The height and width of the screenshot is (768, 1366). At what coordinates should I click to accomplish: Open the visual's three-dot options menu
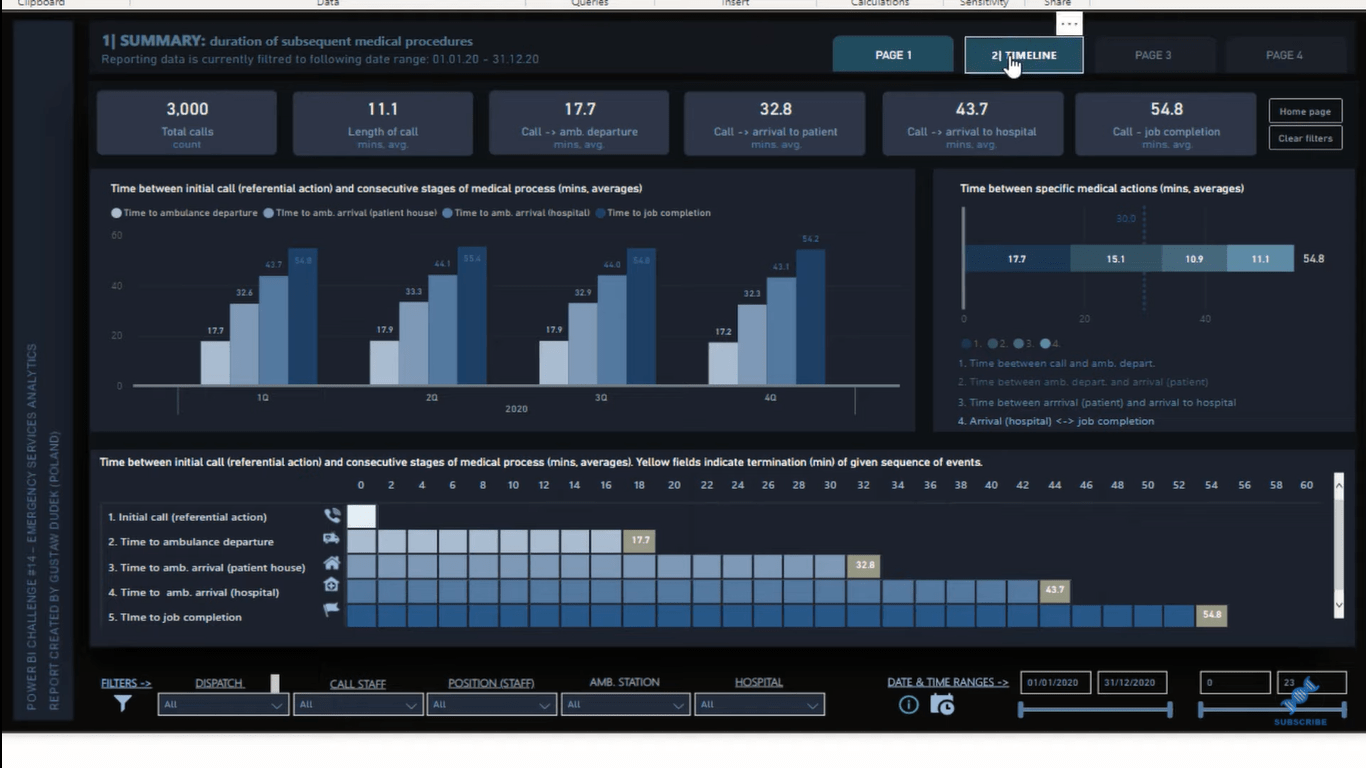(1069, 23)
